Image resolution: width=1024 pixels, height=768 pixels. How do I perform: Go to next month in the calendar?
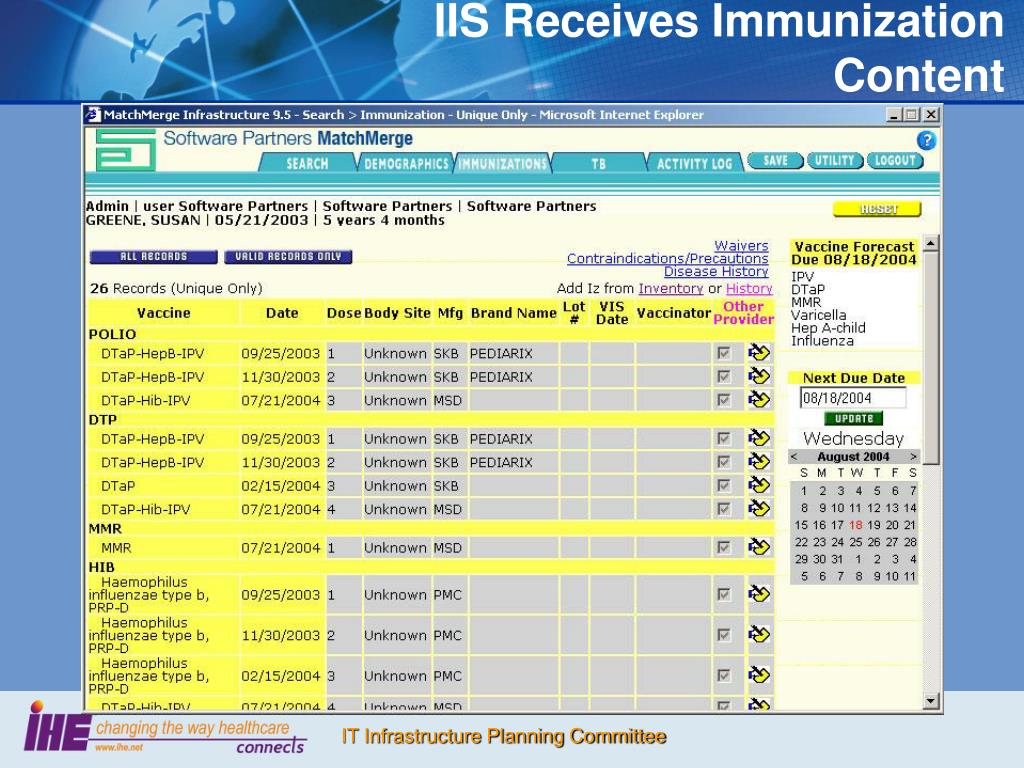913,456
